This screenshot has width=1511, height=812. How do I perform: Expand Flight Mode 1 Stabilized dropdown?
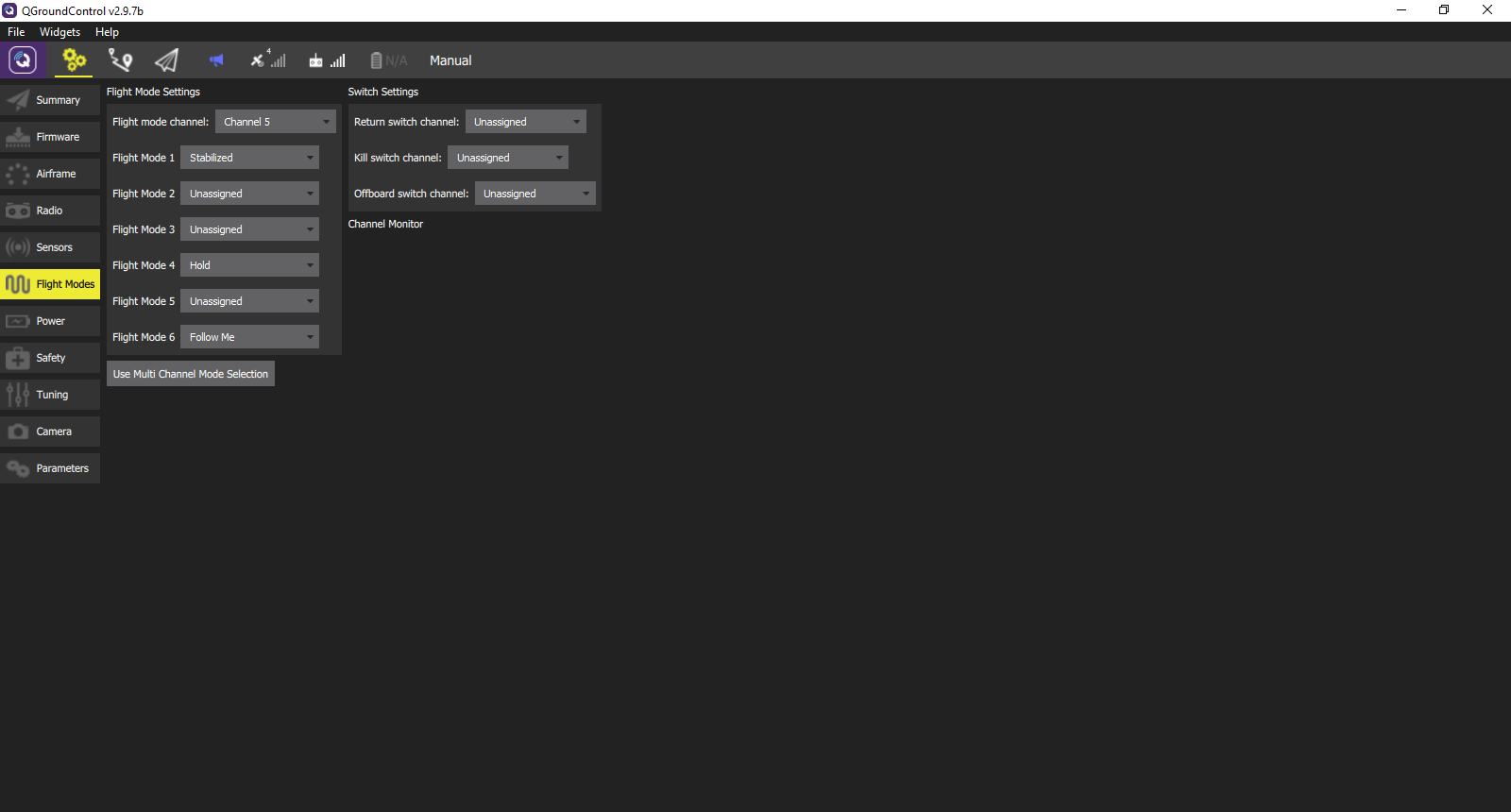tap(249, 158)
